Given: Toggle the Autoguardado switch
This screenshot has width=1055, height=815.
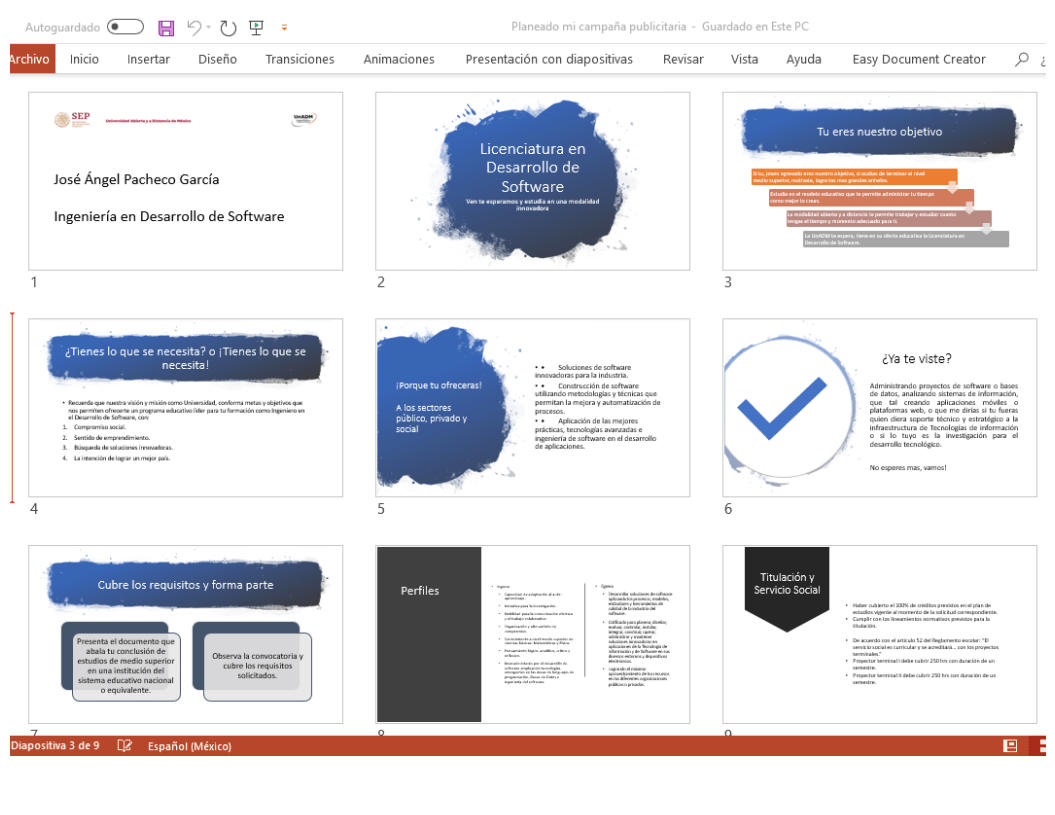Looking at the screenshot, I should (125, 27).
